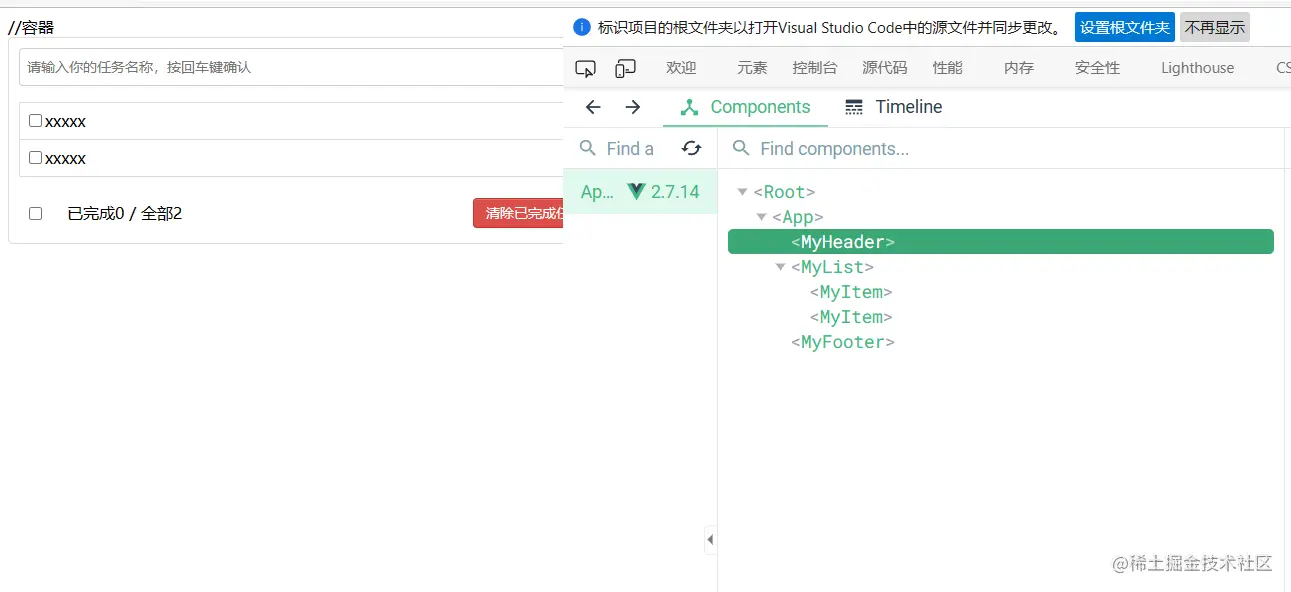Open the 性能 tab
The width and height of the screenshot is (1291, 592).
(948, 68)
